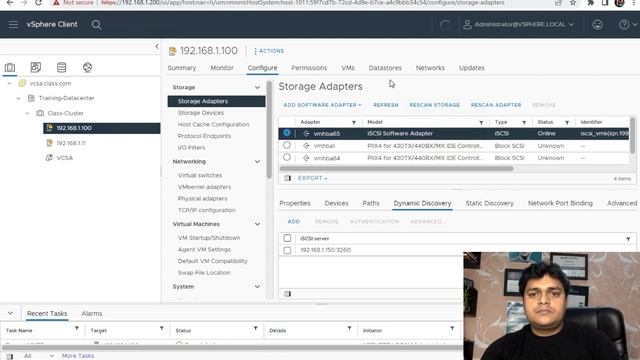
Task: Collapse the Virtual Machines section
Action: [x=257, y=224]
